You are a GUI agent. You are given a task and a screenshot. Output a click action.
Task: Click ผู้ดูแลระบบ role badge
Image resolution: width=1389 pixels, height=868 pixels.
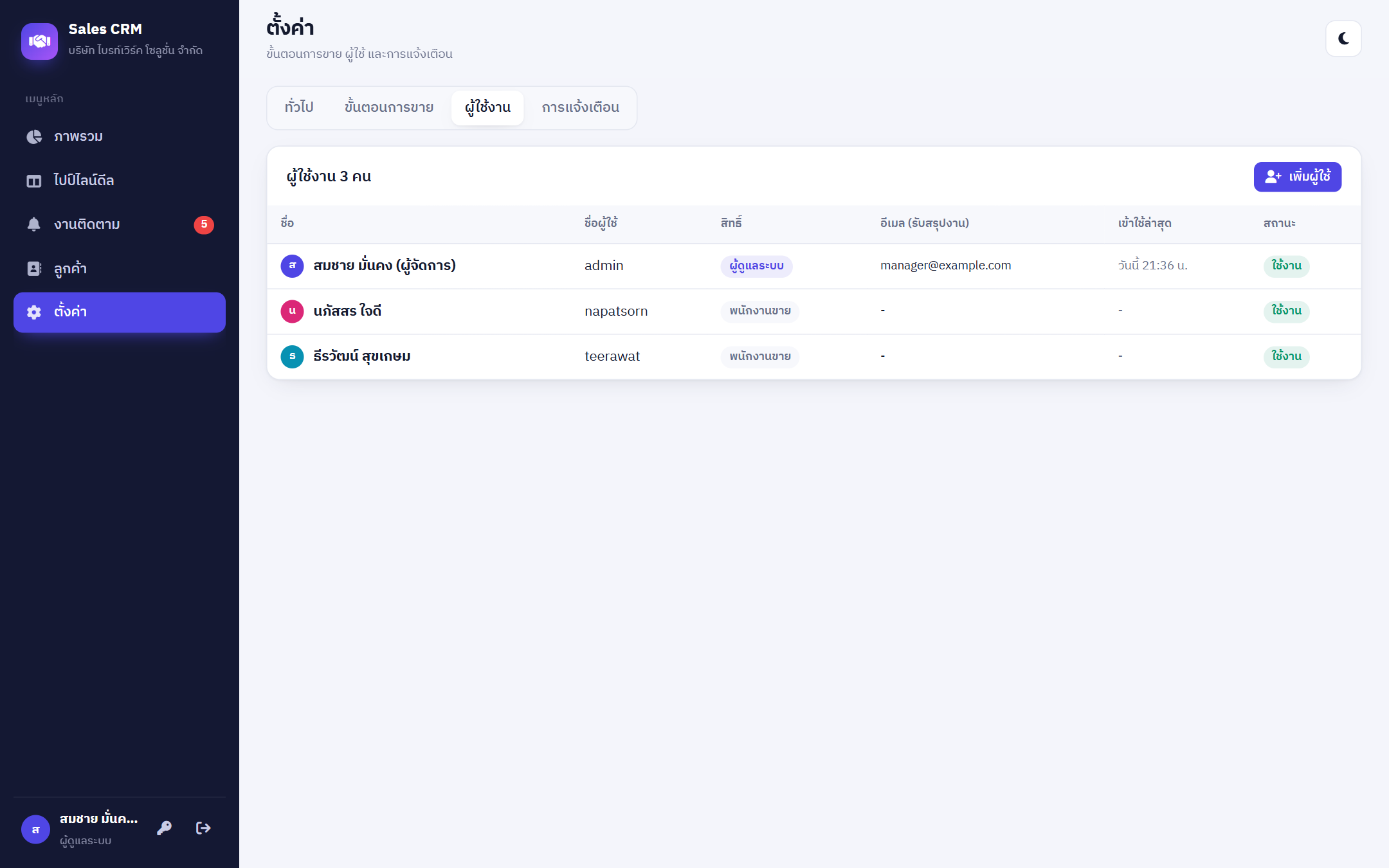[756, 266]
